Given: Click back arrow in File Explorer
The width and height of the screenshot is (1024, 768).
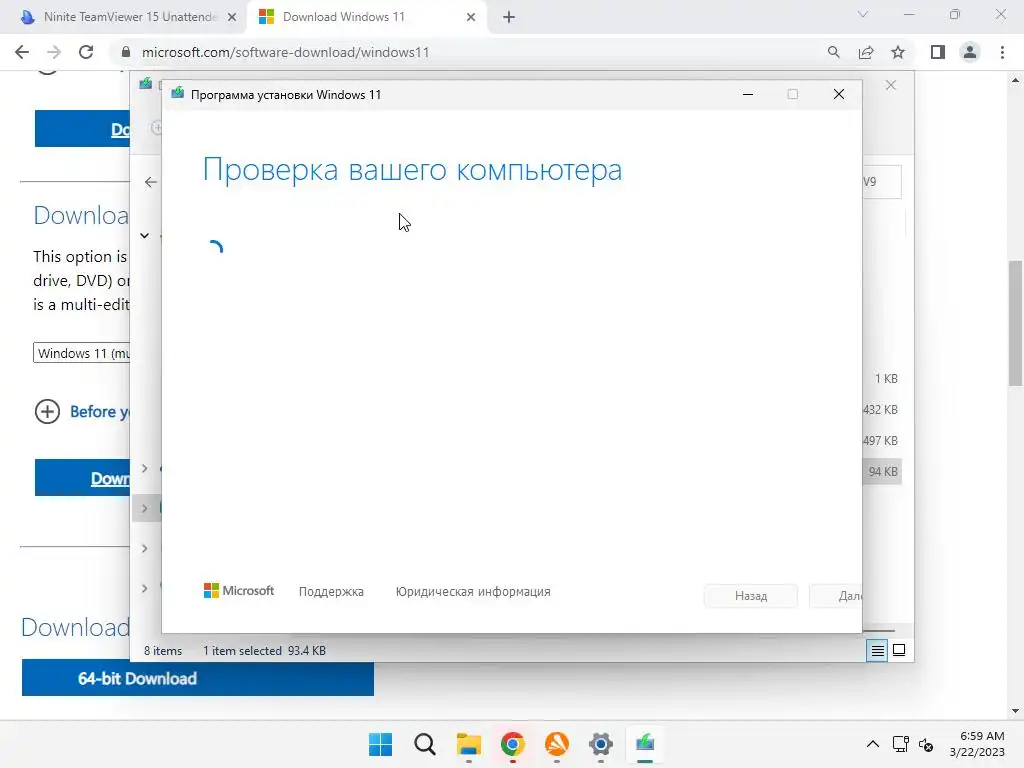Looking at the screenshot, I should (151, 182).
